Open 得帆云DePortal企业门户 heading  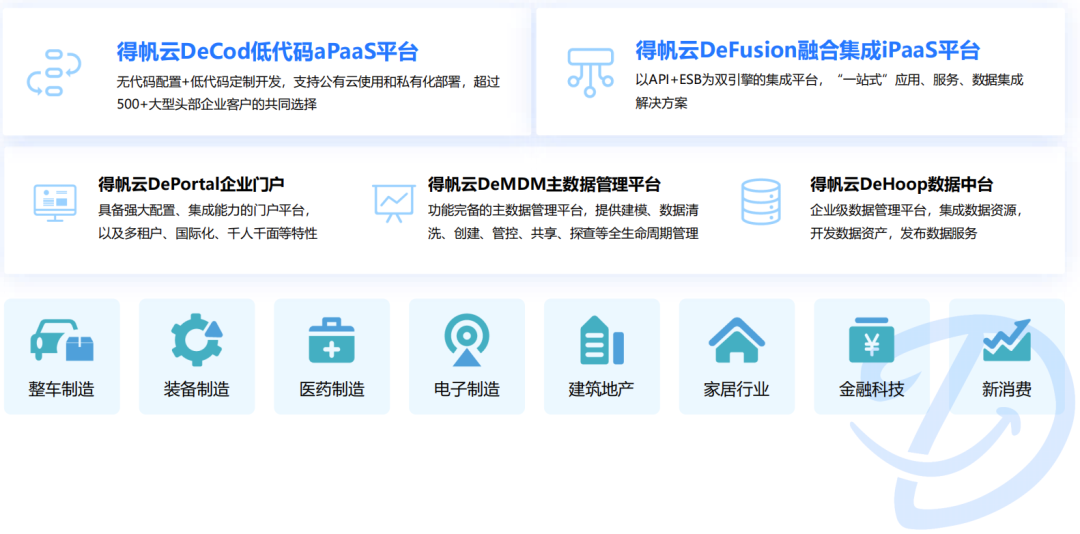191,184
